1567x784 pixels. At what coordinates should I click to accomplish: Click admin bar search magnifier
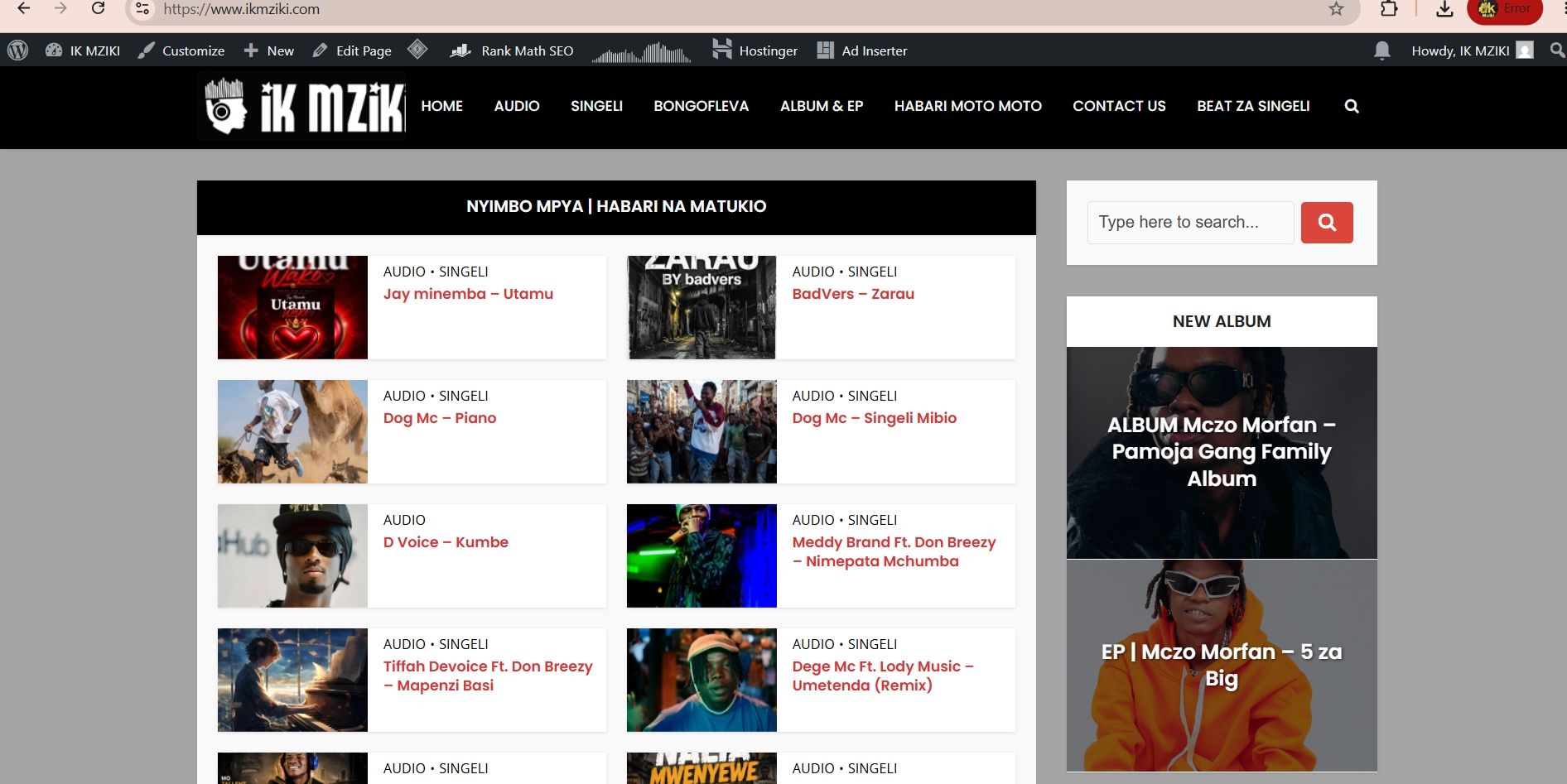coord(1557,51)
